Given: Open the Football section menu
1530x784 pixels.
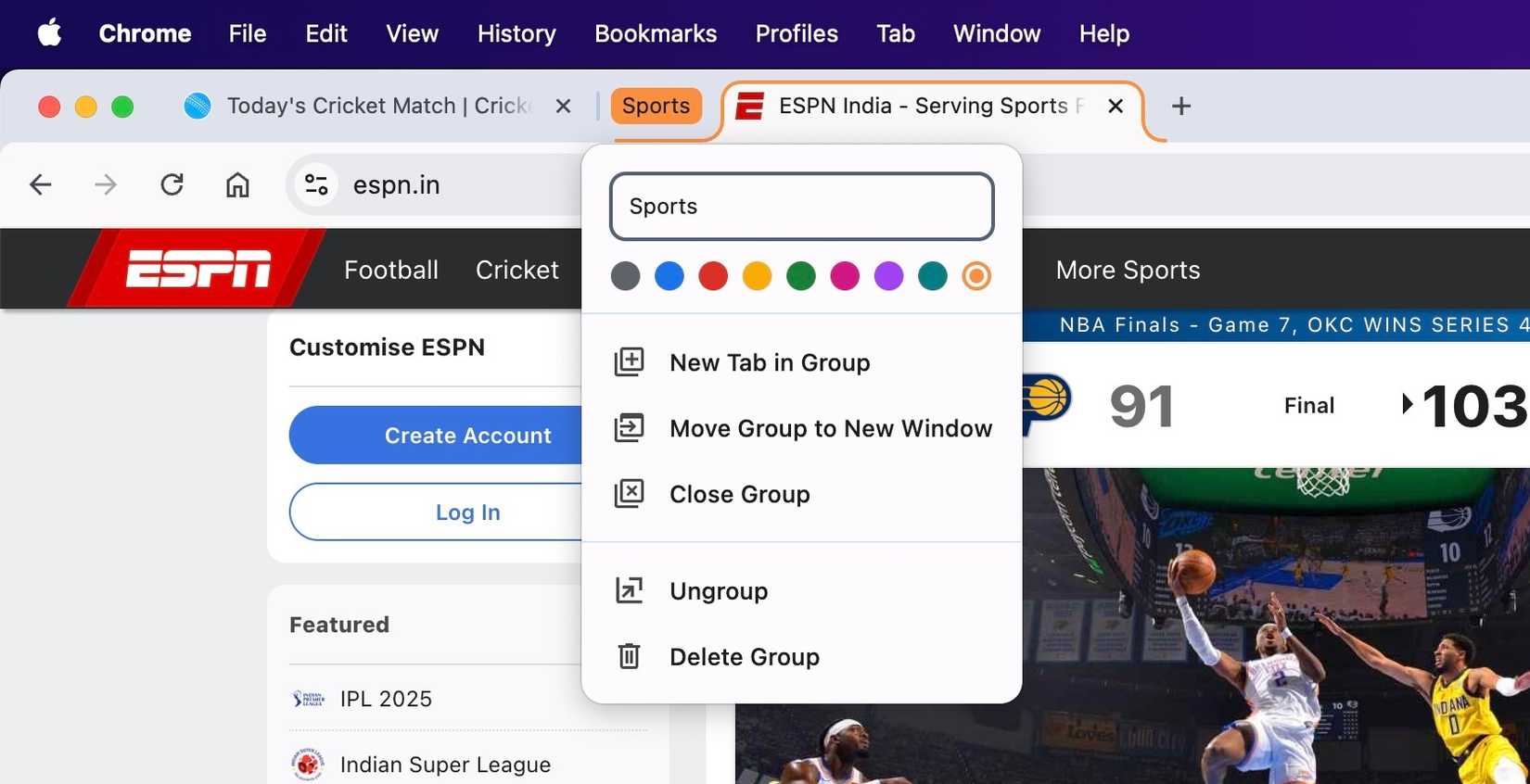Looking at the screenshot, I should (x=391, y=270).
